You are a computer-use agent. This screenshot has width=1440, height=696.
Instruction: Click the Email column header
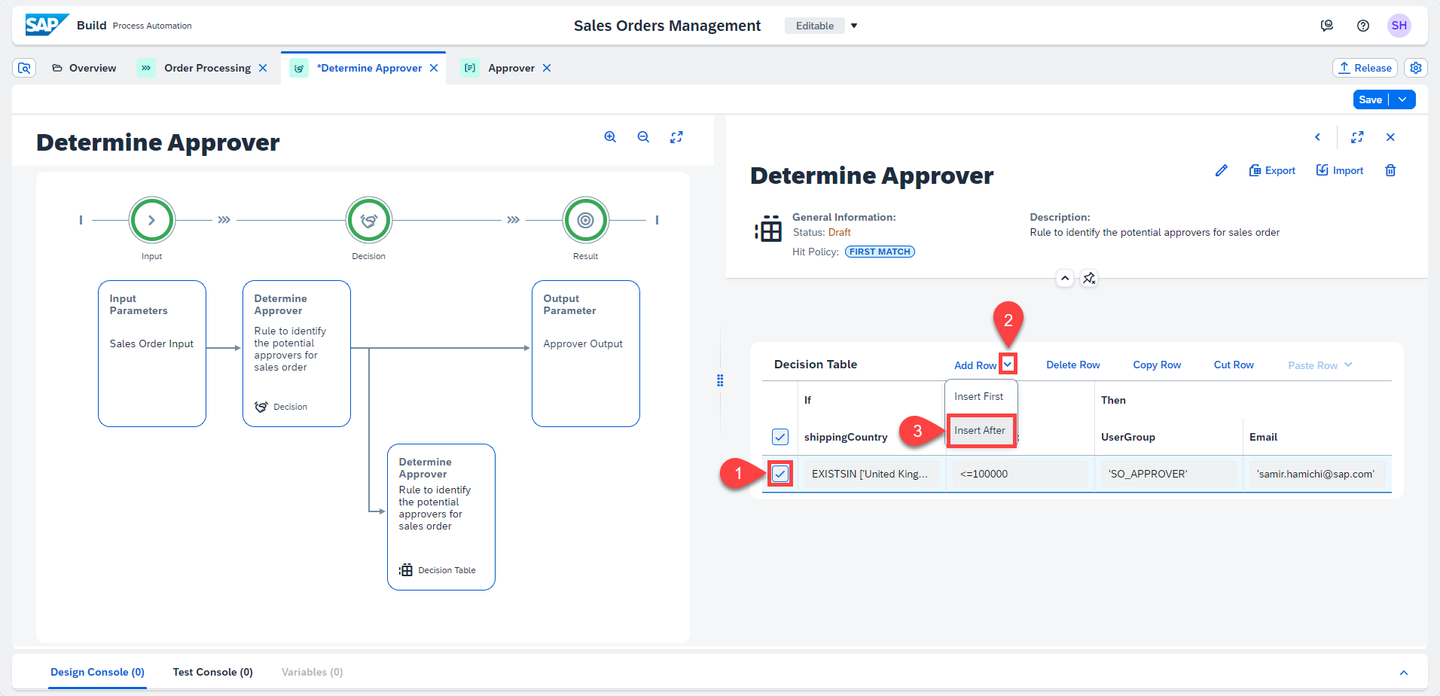[x=1263, y=437]
